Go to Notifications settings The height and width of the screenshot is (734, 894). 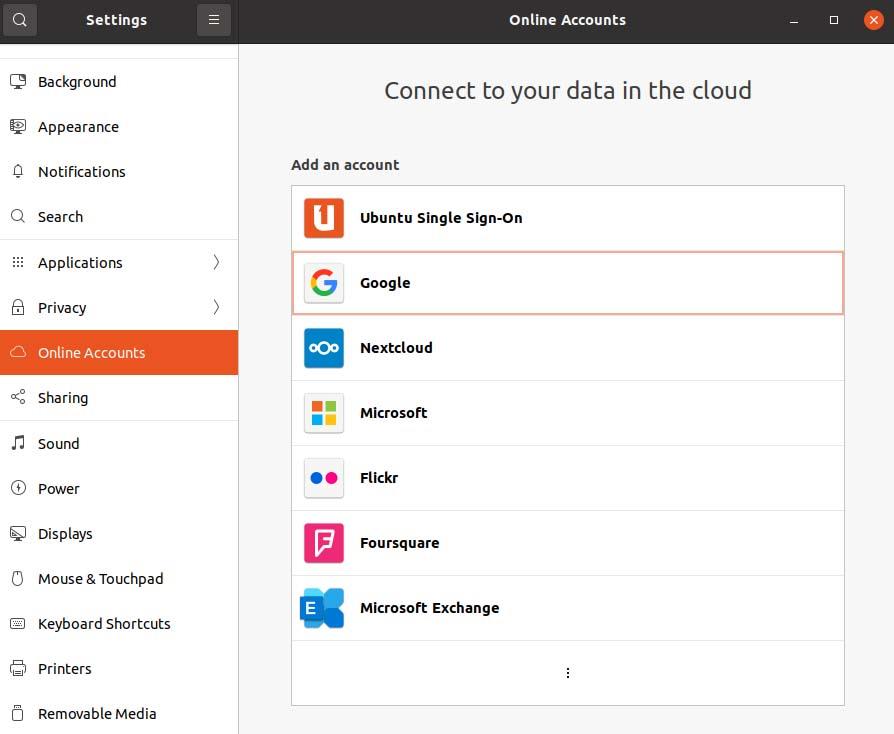coord(119,172)
